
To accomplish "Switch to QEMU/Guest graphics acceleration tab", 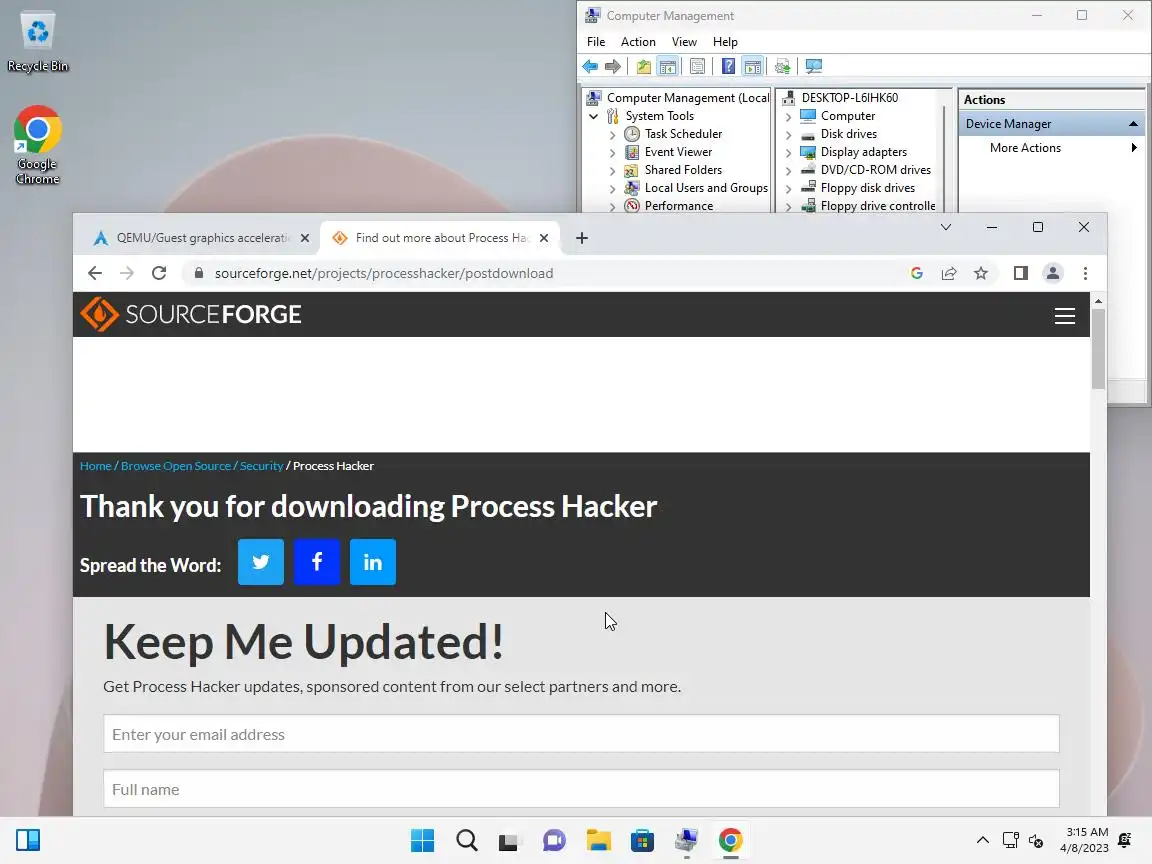I will [201, 238].
